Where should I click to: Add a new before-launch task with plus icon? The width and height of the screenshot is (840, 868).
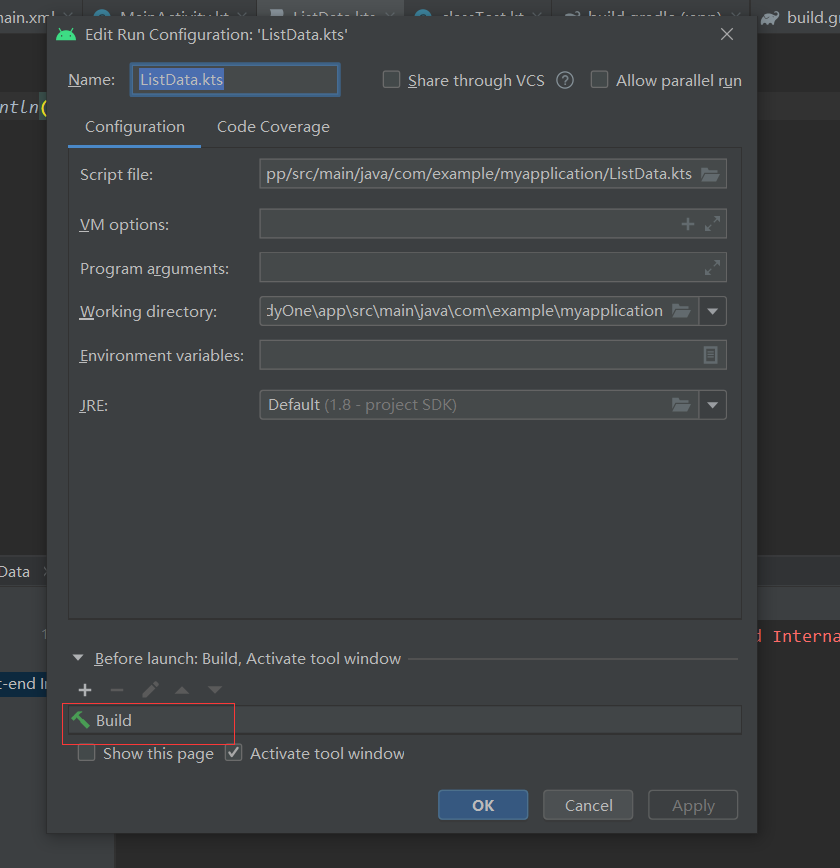[85, 689]
